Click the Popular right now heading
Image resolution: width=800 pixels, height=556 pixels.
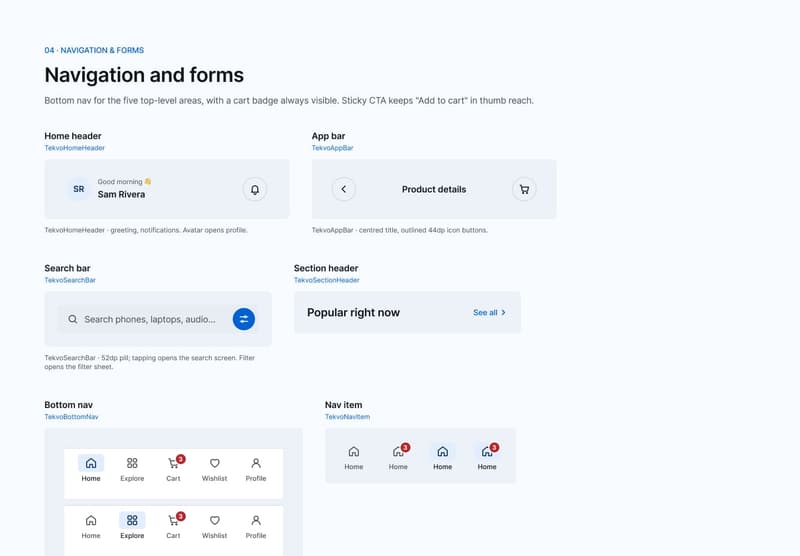(354, 313)
